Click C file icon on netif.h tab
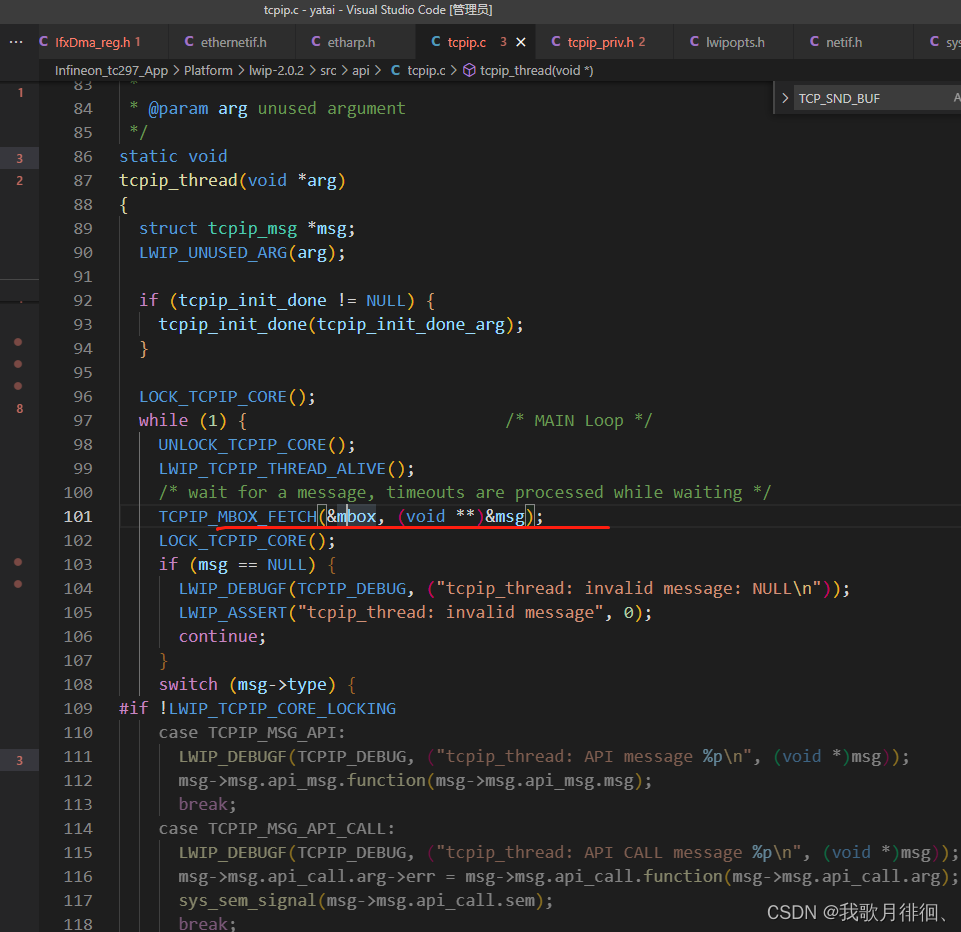Screen dimensions: 961x932 (815, 42)
